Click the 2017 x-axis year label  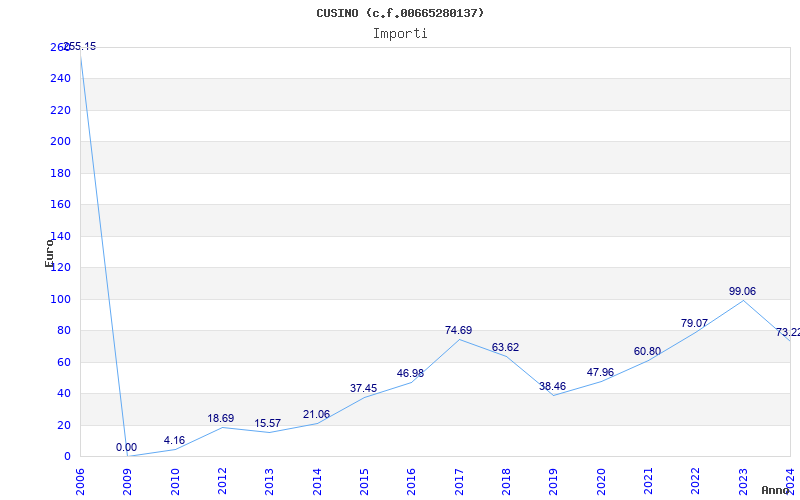click(x=459, y=482)
